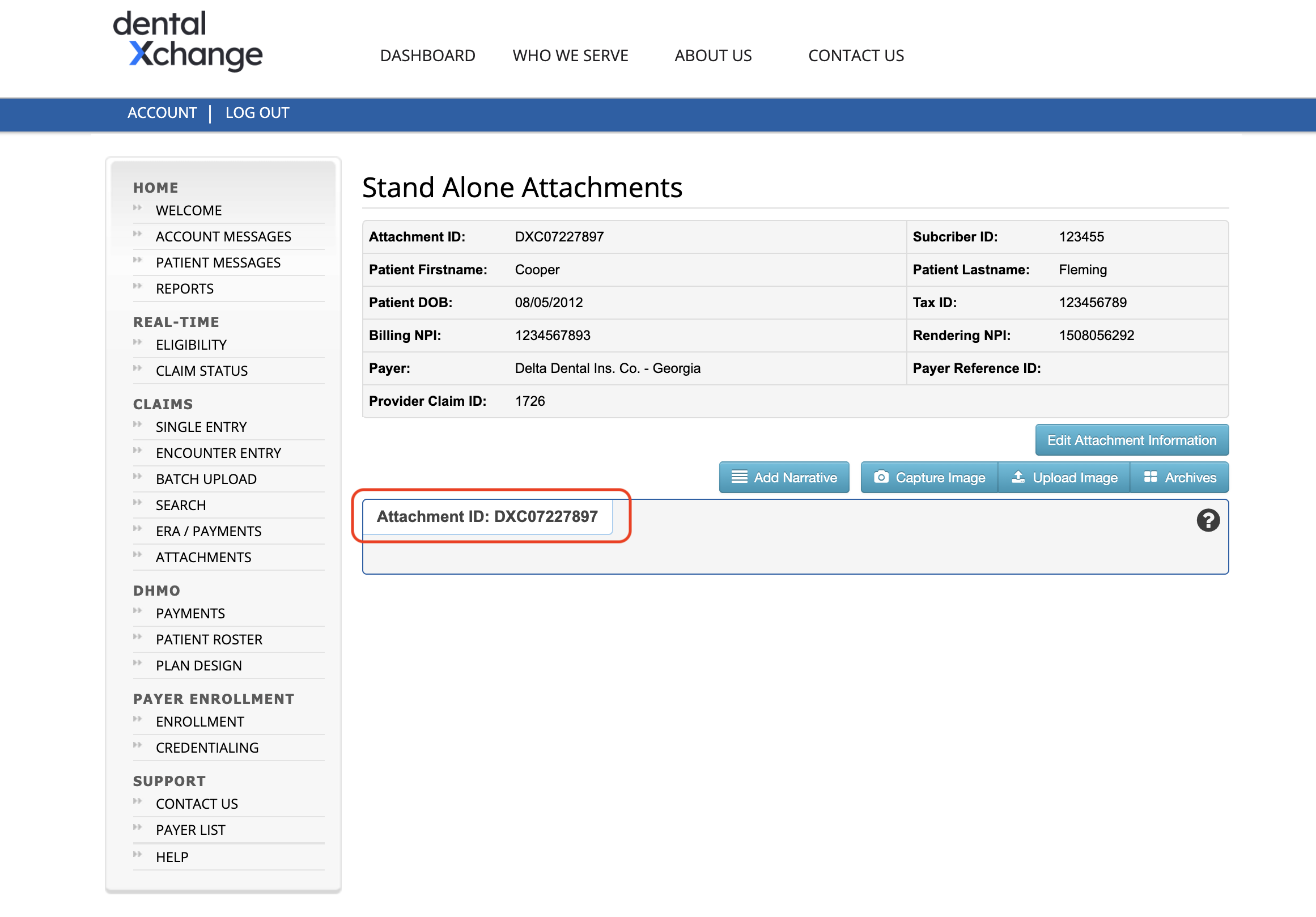Click the help question mark icon
1316x917 pixels.
pyautogui.click(x=1208, y=520)
